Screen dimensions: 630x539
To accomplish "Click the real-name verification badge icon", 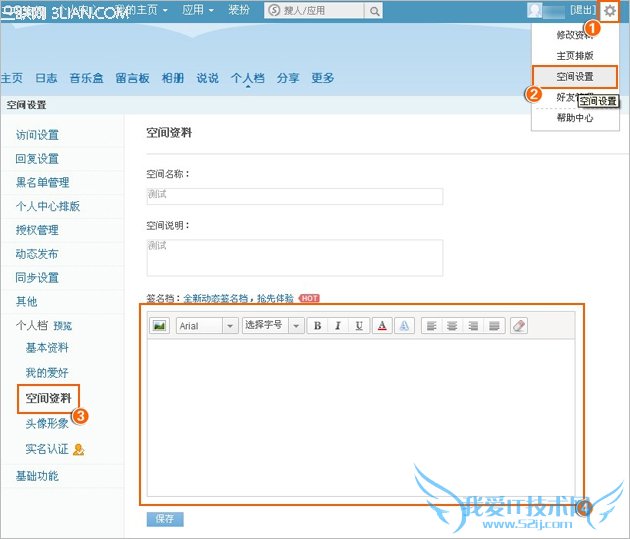I will 78,449.
